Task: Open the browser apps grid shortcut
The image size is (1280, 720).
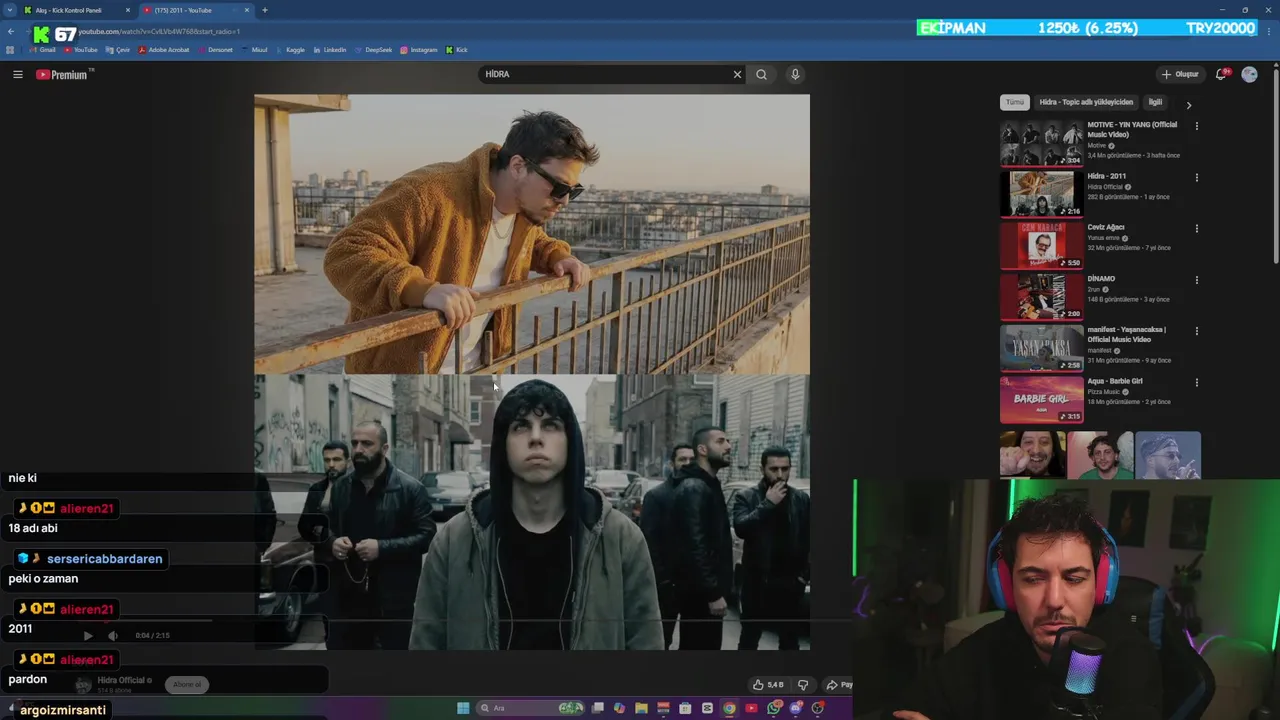Action: point(10,50)
